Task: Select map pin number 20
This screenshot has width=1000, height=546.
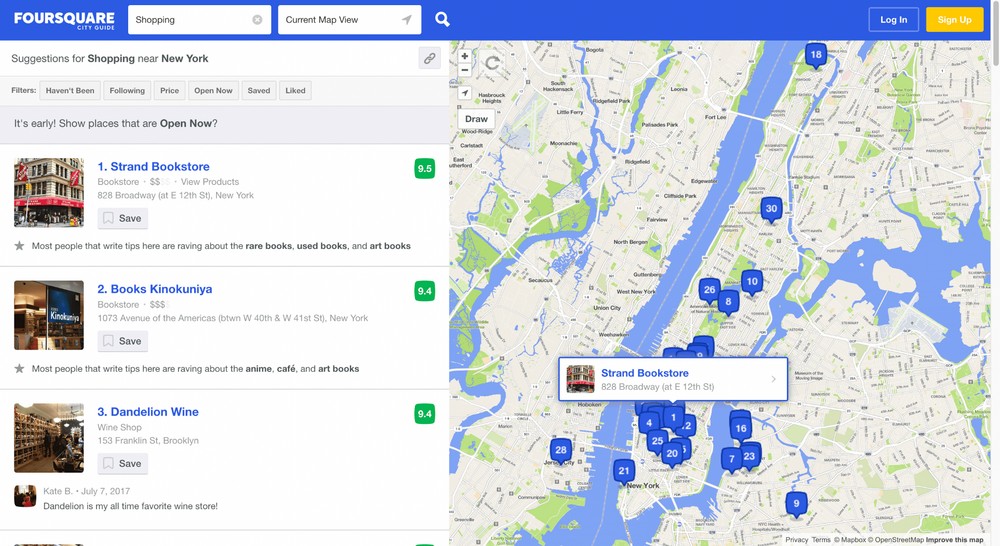Action: 672,455
